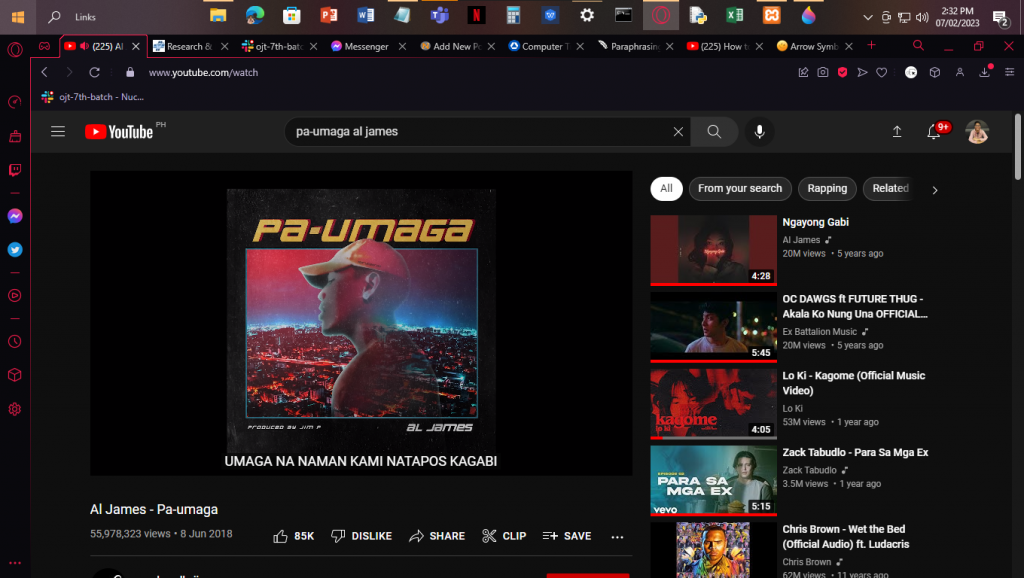
Task: Open Twitter in the Opera sidebar
Action: click(x=14, y=249)
